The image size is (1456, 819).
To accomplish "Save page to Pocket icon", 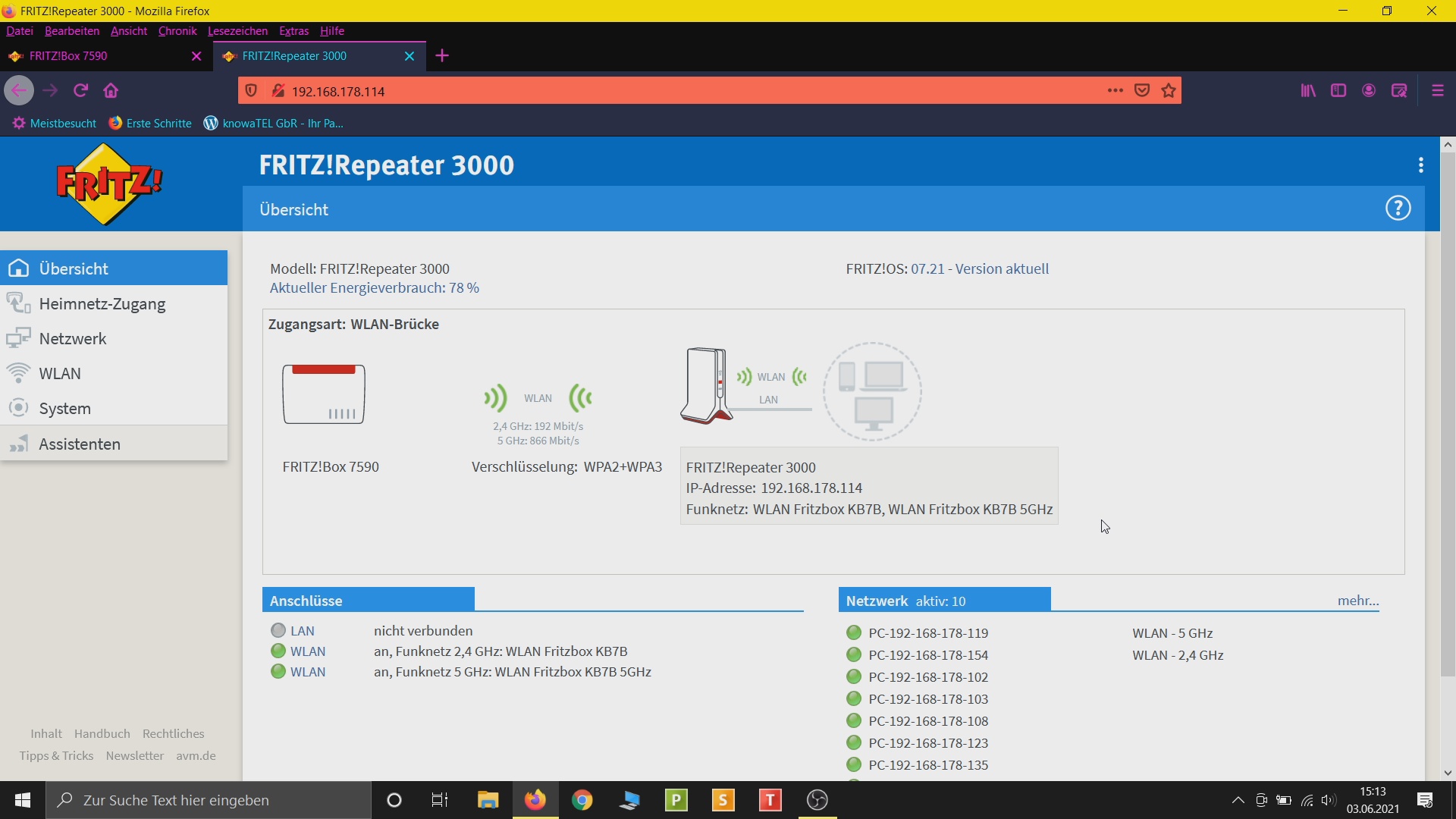I will tap(1142, 90).
